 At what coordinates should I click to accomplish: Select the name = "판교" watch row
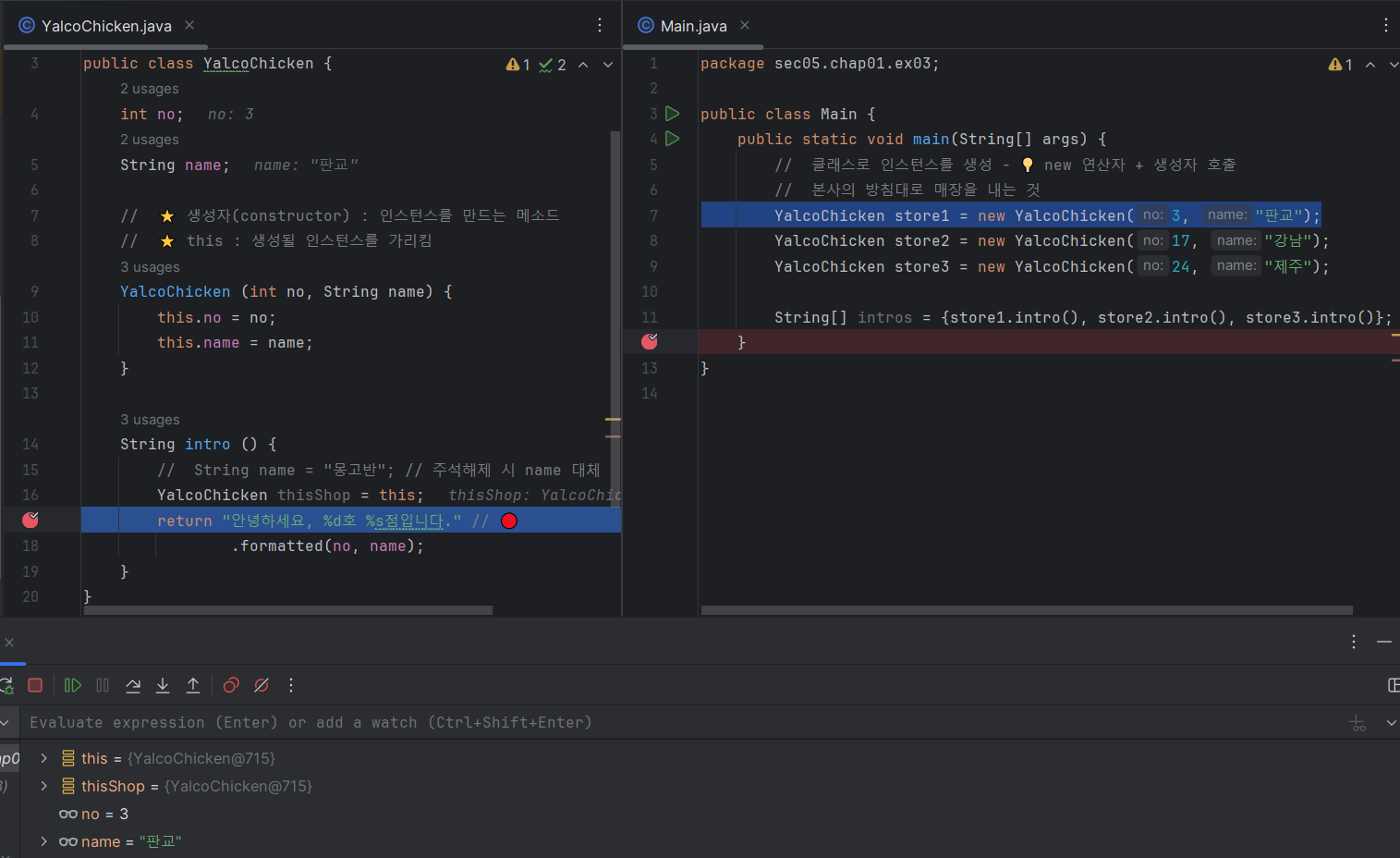[x=708, y=841]
